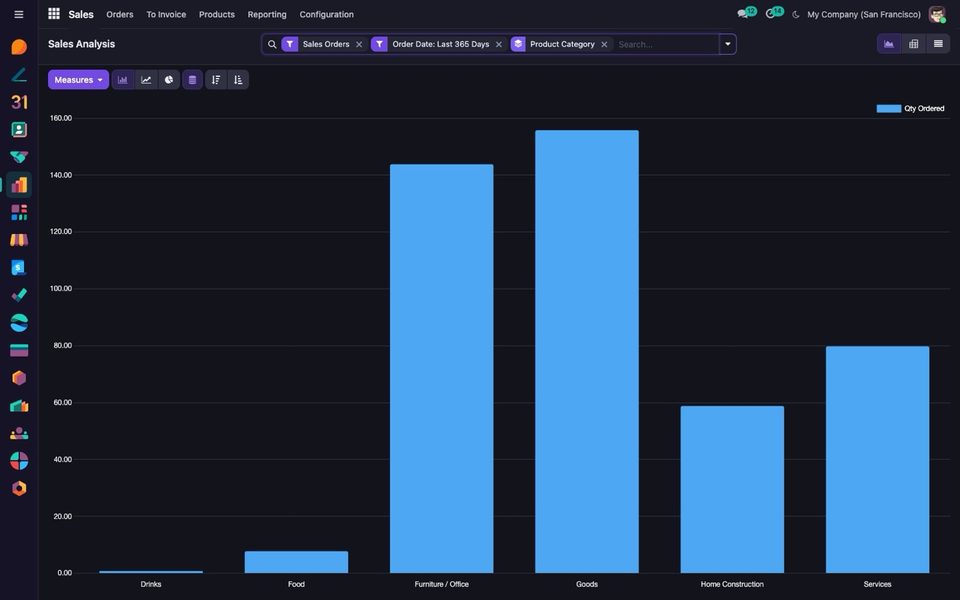
Task: Open the Contacts app in the sidebar
Action: pos(19,129)
